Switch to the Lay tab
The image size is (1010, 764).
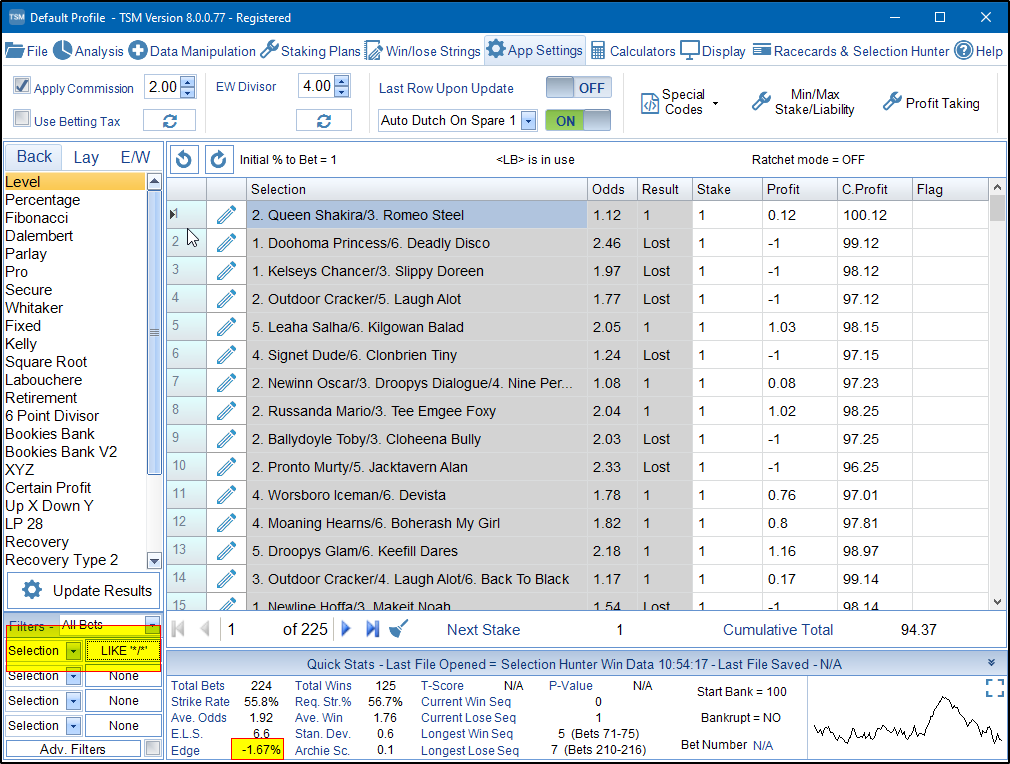pos(86,157)
